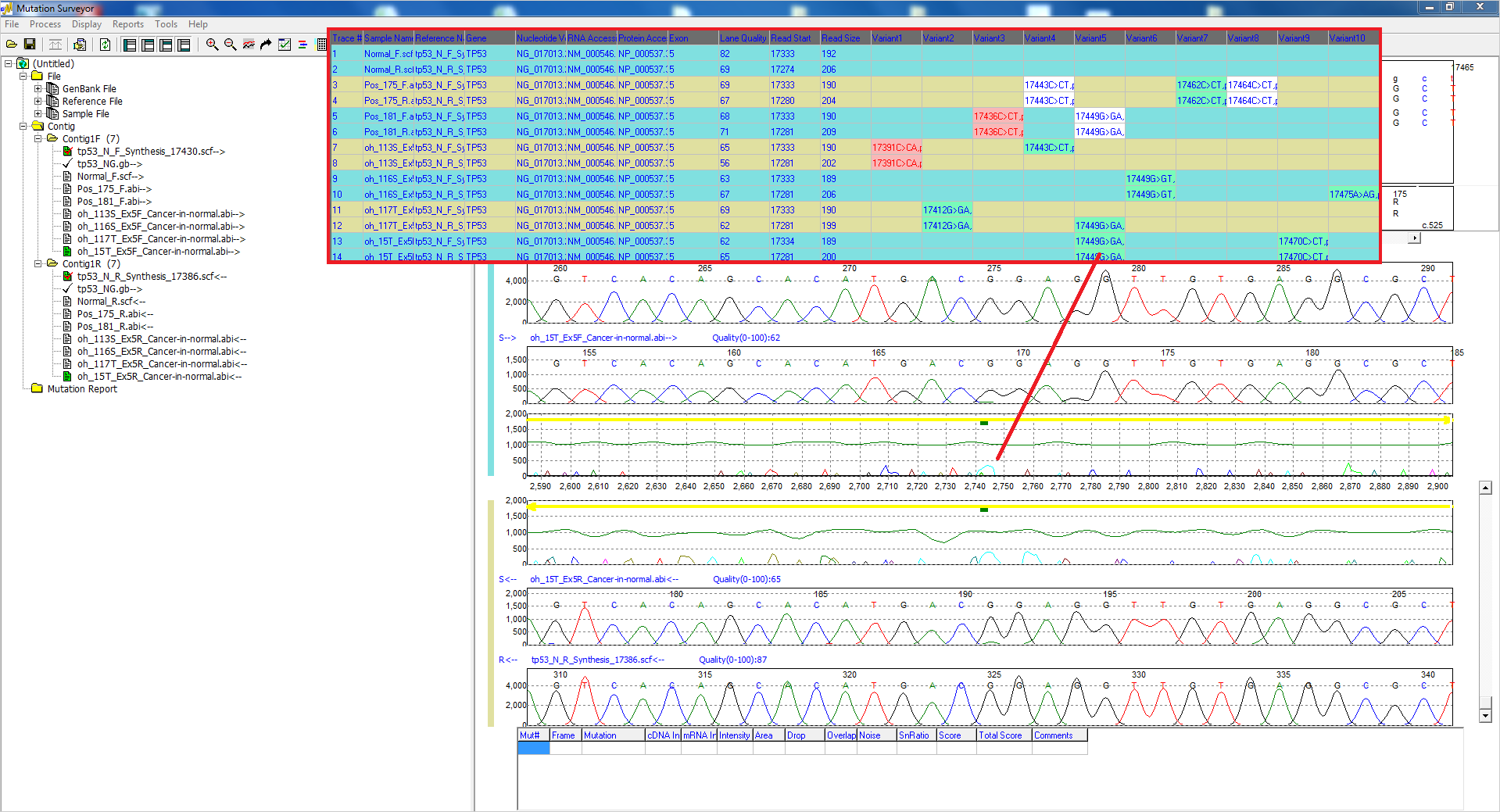This screenshot has height=812, width=1500.
Task: Select Normal_F.scf in Contig1F
Action: 110,176
